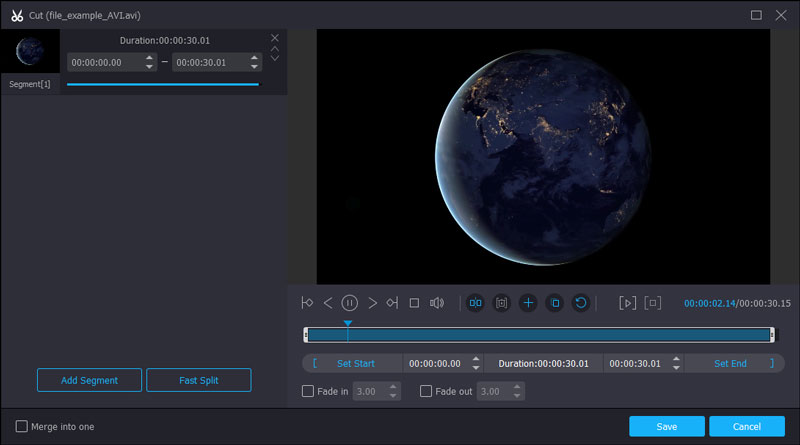Screen dimensions: 800x445
Task: Increase segment end time in left panel
Action: coord(255,58)
